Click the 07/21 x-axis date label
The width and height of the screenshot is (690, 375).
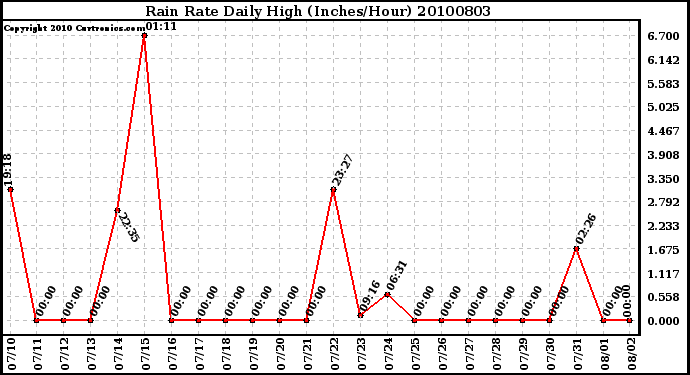[308, 354]
